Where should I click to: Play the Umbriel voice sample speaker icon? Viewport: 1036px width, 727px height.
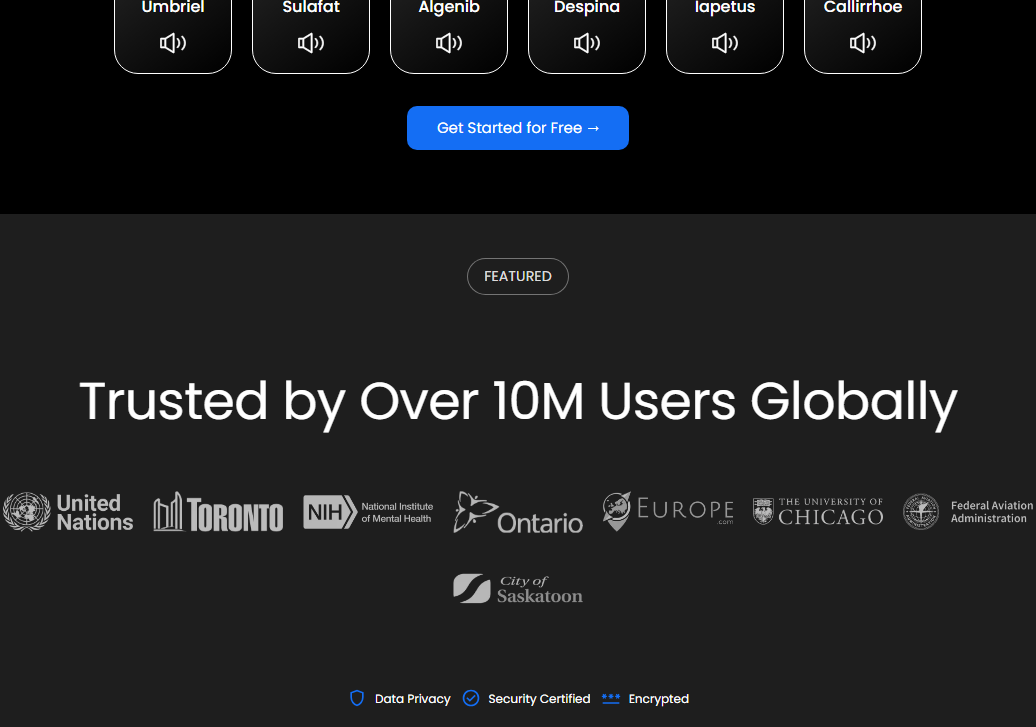click(173, 43)
